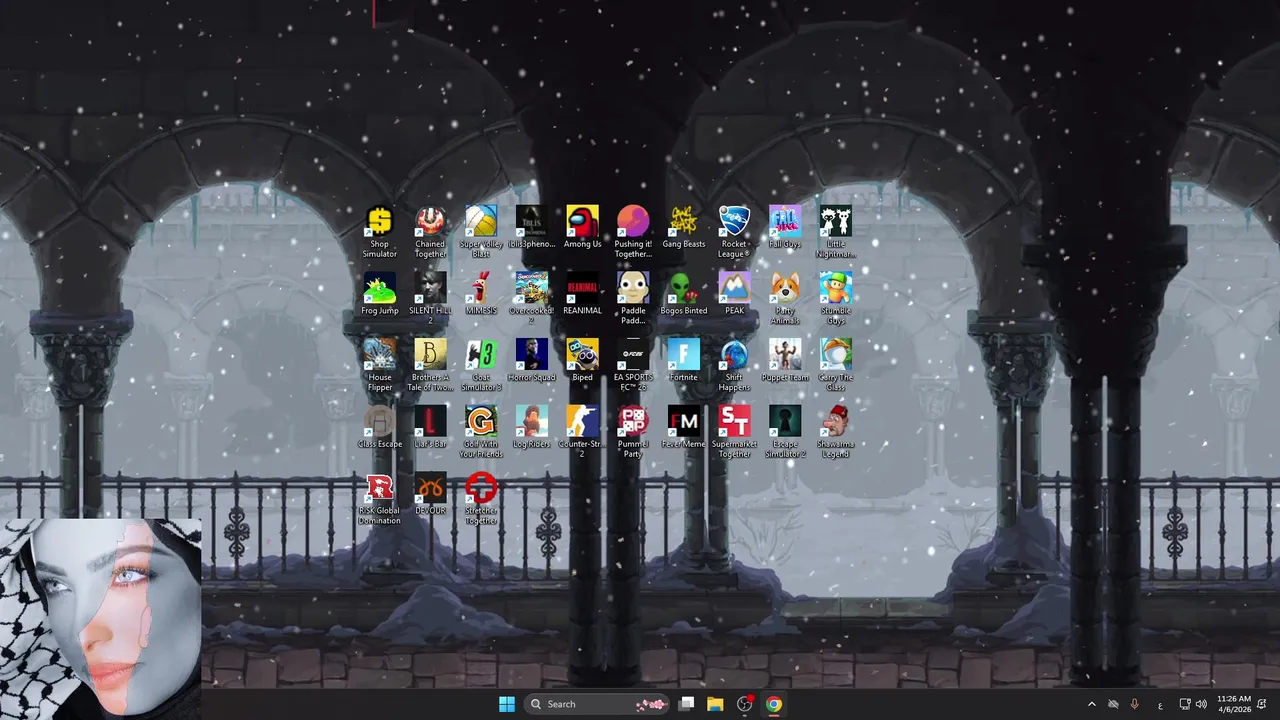Select the Shift Happens shortcut
Screen dimensions: 1280x720
point(735,366)
